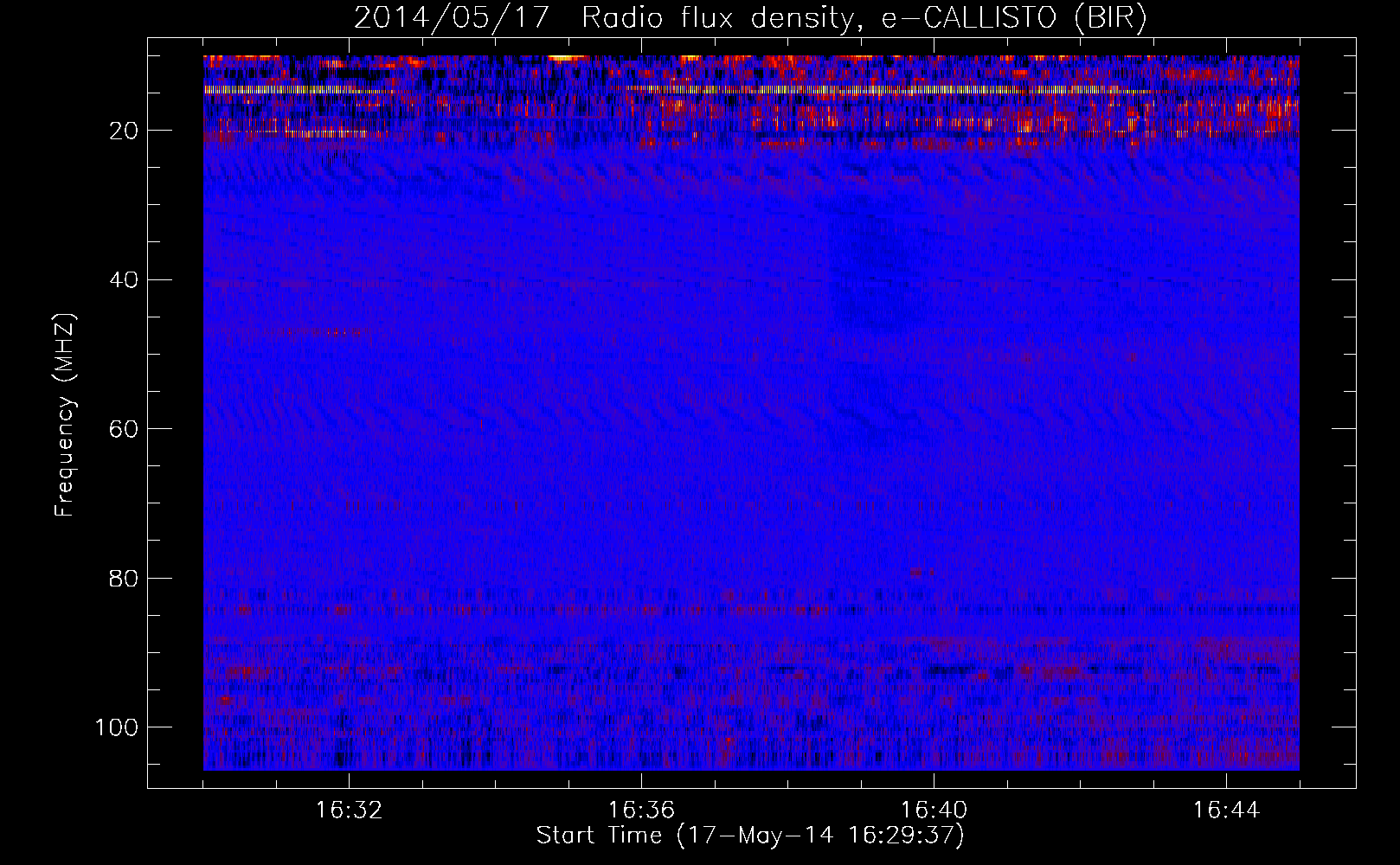The image size is (1400, 865).
Task: Click the 16:32 time tick label
Action: (x=350, y=811)
